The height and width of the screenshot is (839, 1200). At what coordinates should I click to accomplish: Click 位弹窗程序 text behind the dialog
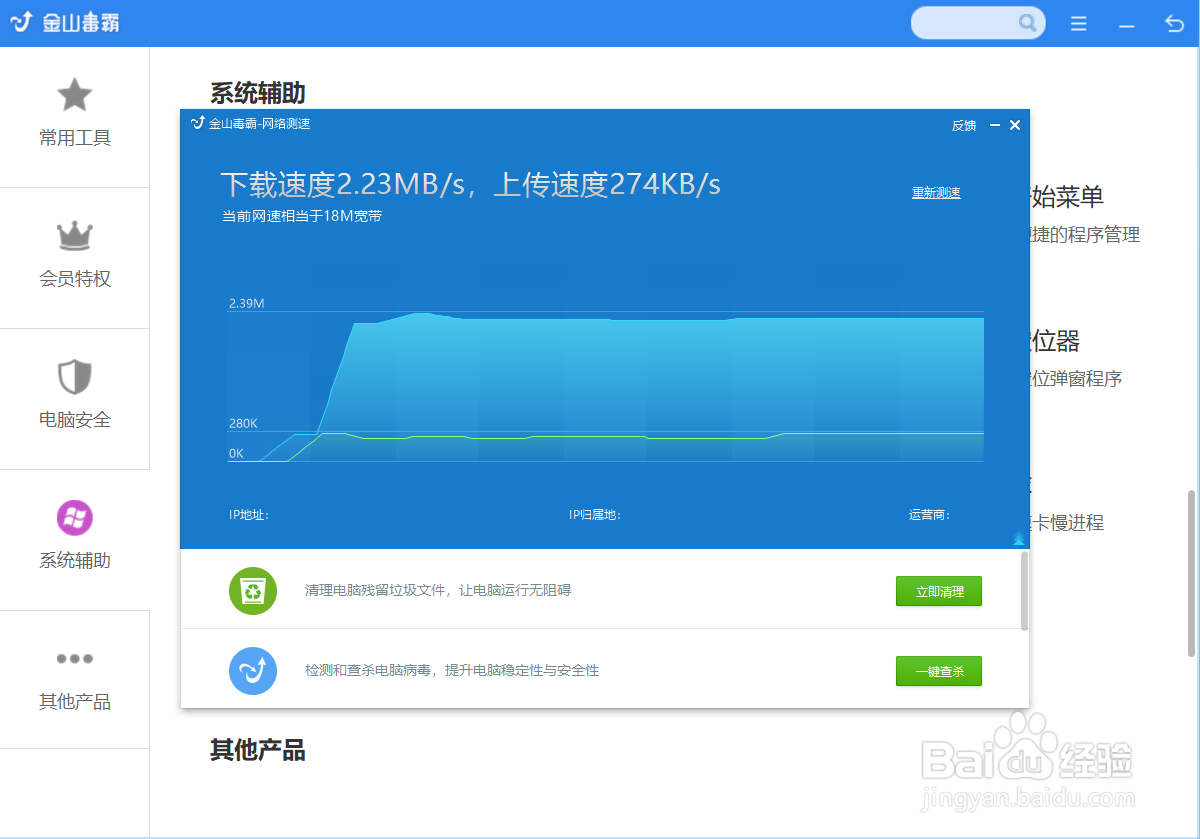(x=1076, y=379)
